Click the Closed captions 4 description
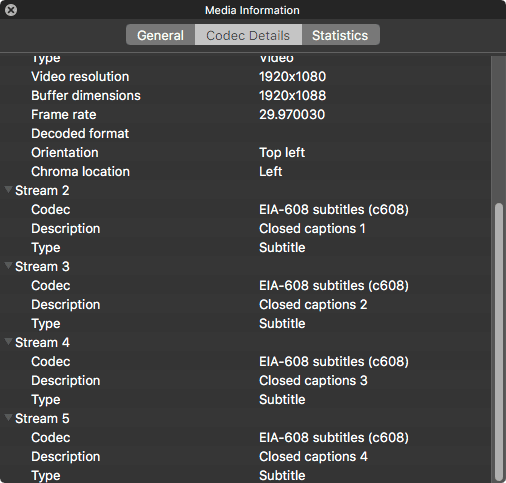506x483 pixels. coord(313,457)
